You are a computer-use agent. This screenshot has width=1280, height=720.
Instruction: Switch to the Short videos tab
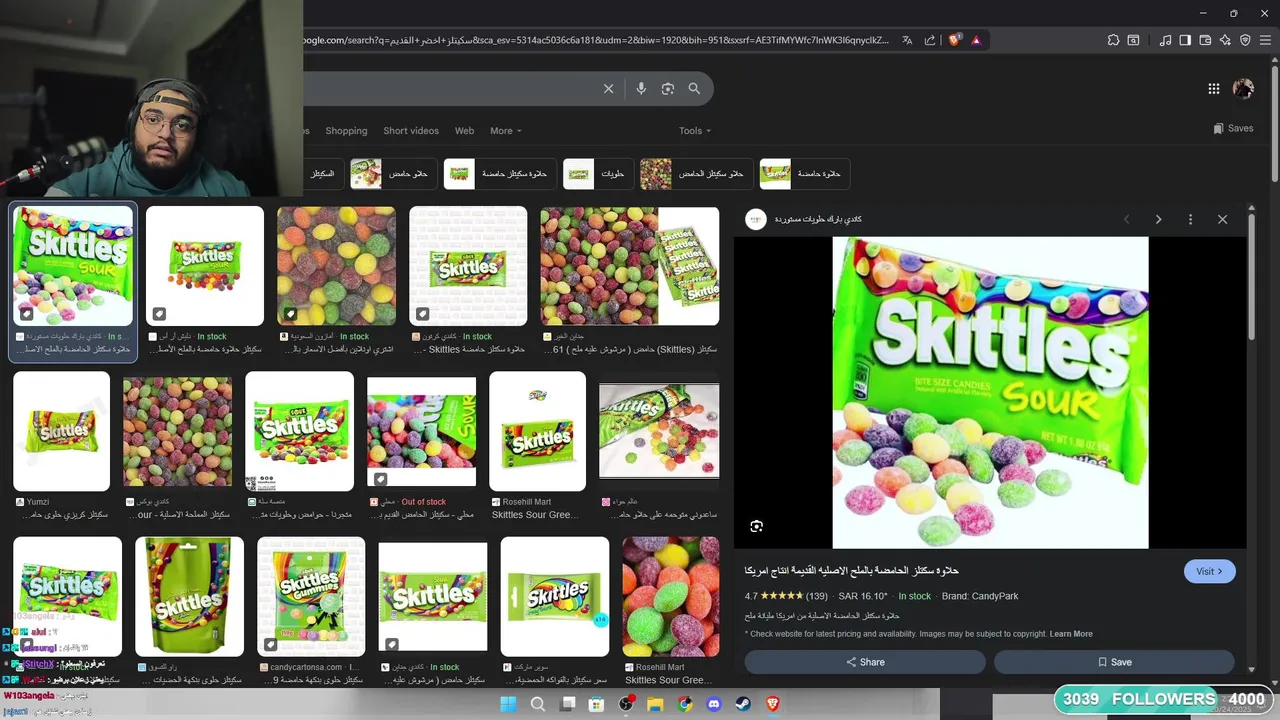click(x=411, y=131)
